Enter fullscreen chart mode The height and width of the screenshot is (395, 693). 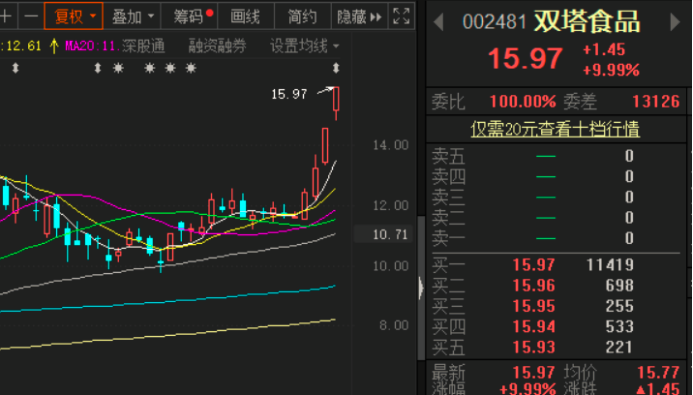(x=401, y=16)
